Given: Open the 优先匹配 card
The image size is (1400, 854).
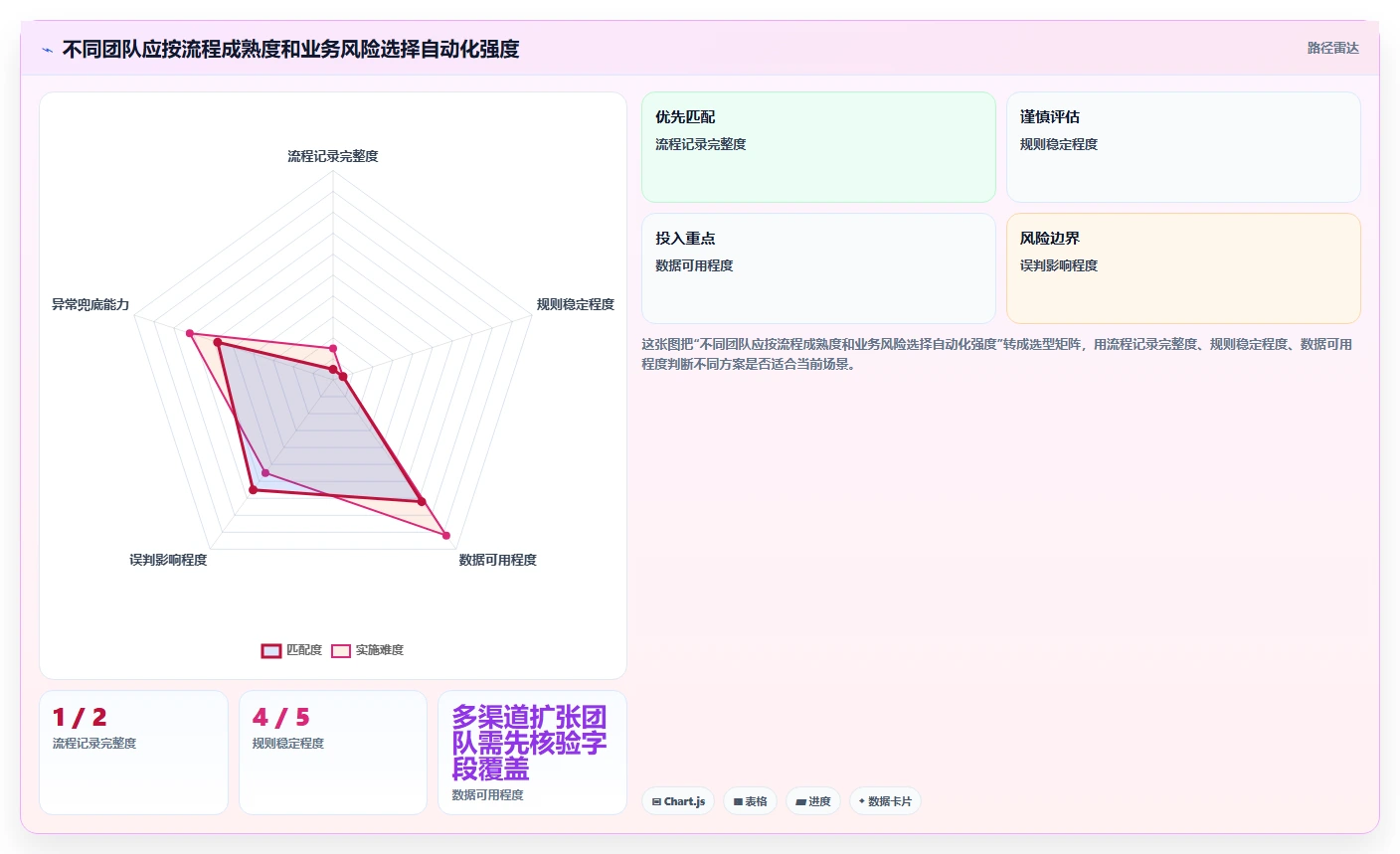Looking at the screenshot, I should click(818, 147).
